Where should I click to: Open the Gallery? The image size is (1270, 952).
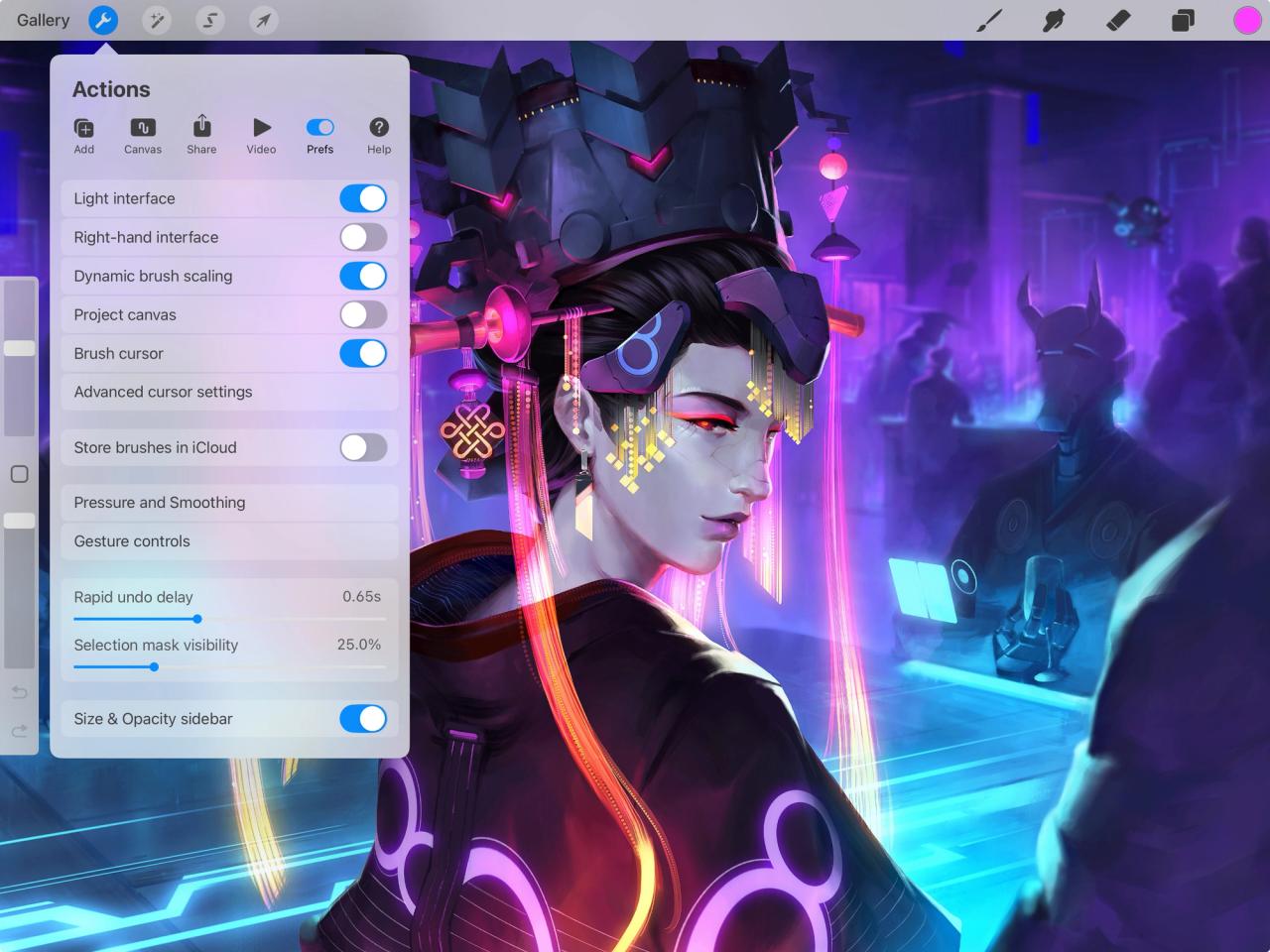tap(43, 20)
